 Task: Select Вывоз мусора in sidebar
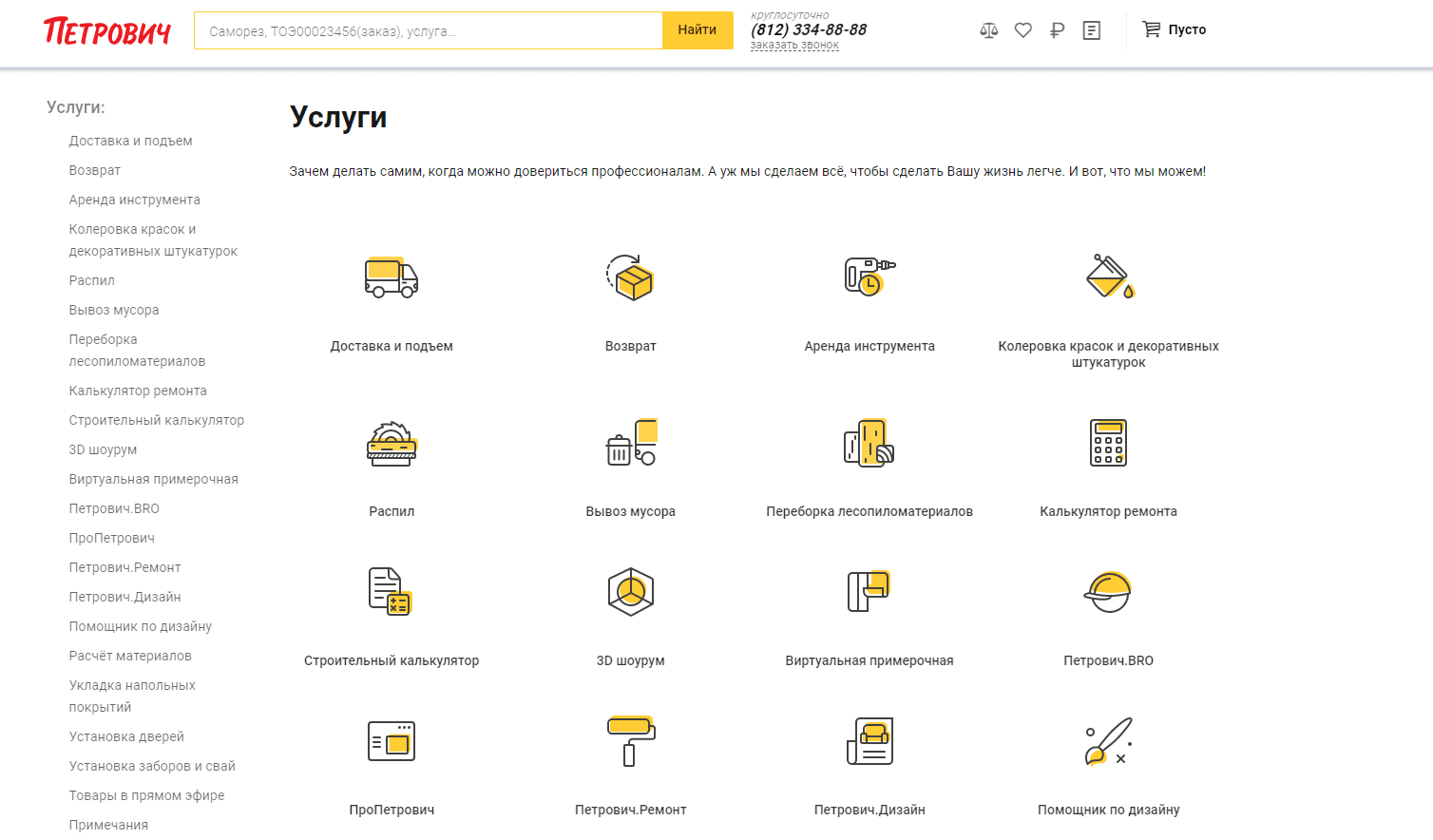(114, 310)
